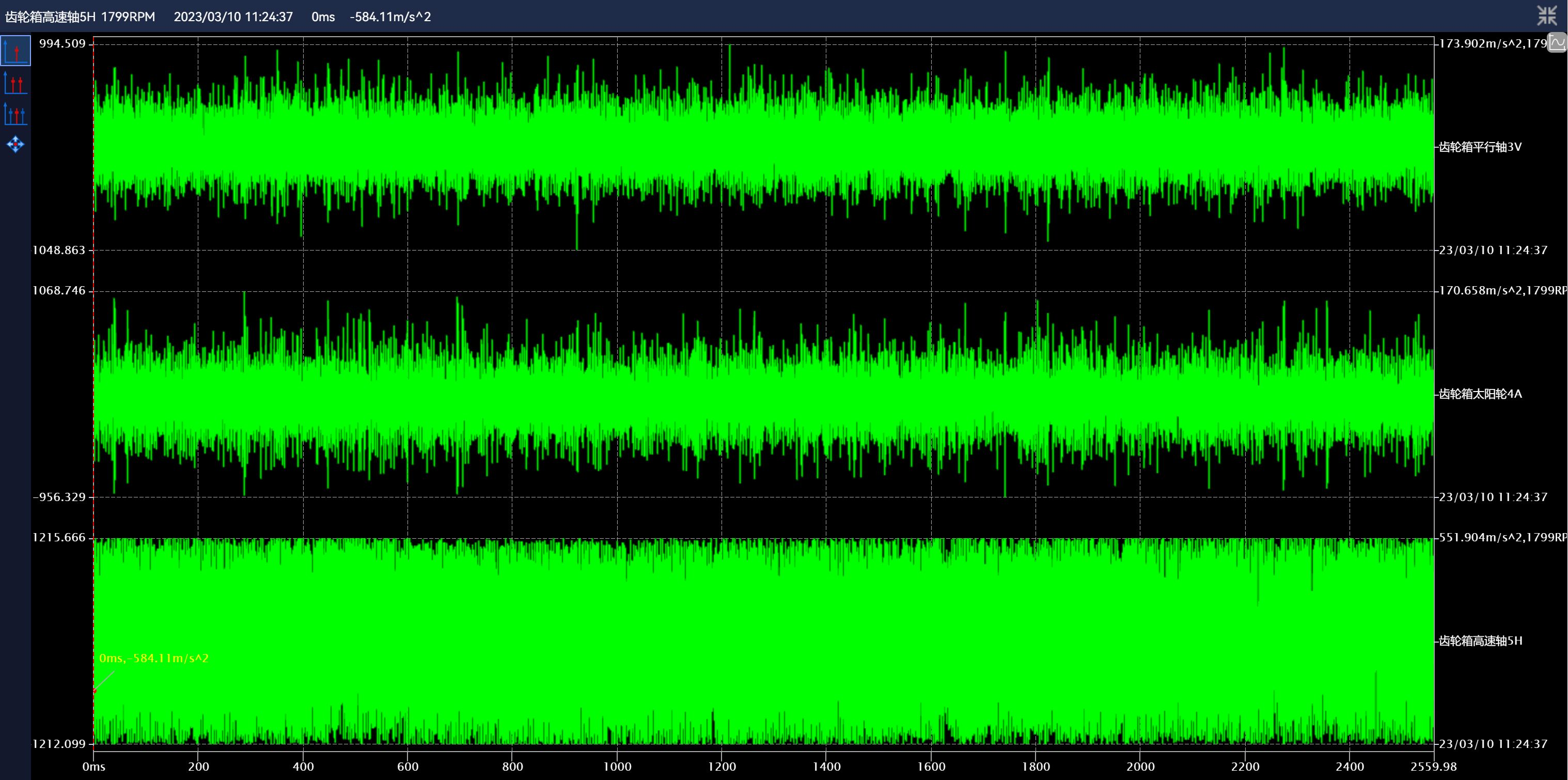
Task: Click the 齿轮箱太阳轮4A channel label
Action: (x=1480, y=394)
